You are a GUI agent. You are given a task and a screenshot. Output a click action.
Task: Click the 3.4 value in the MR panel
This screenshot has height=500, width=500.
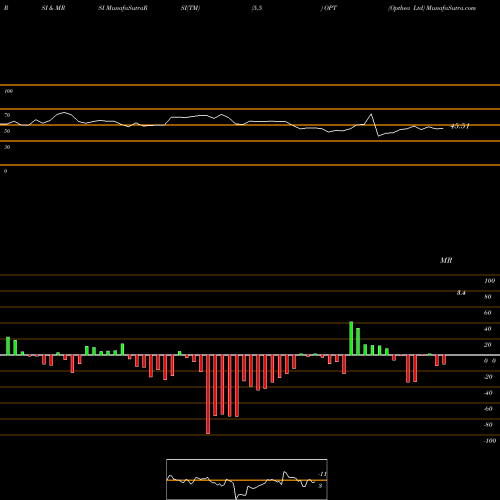(461, 293)
